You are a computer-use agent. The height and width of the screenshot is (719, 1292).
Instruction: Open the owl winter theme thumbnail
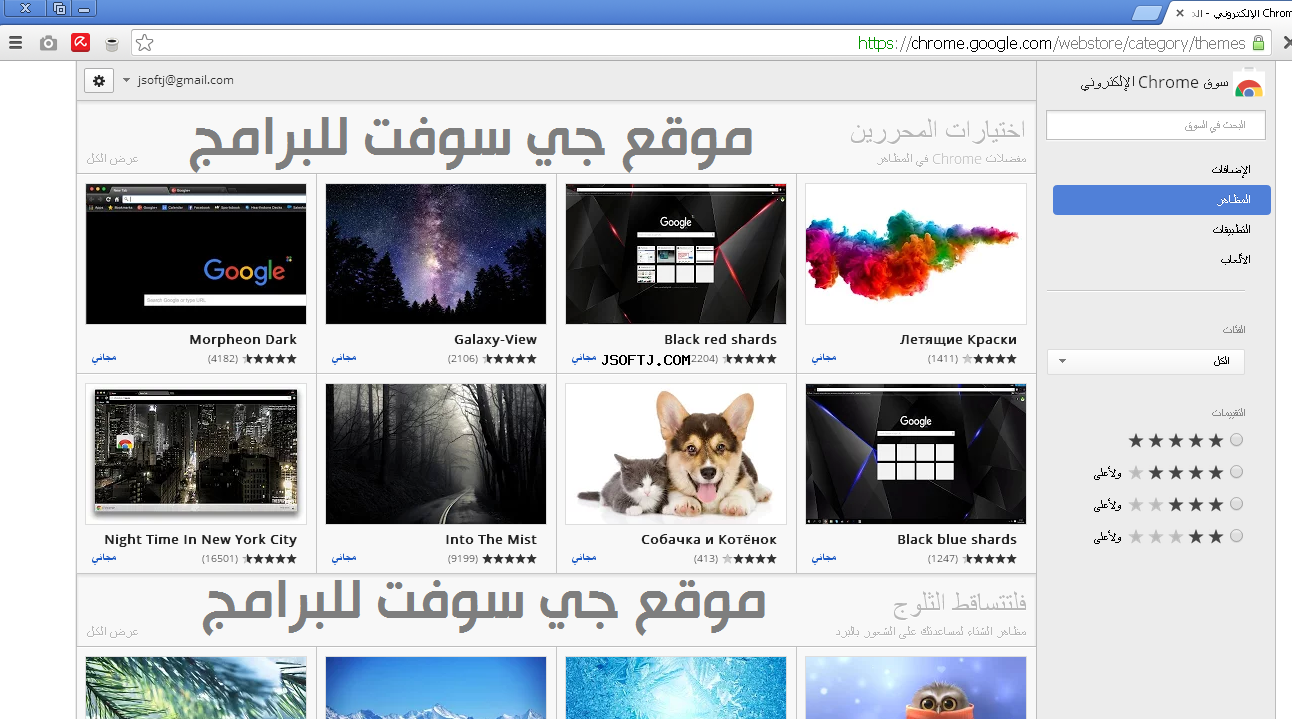coord(916,688)
